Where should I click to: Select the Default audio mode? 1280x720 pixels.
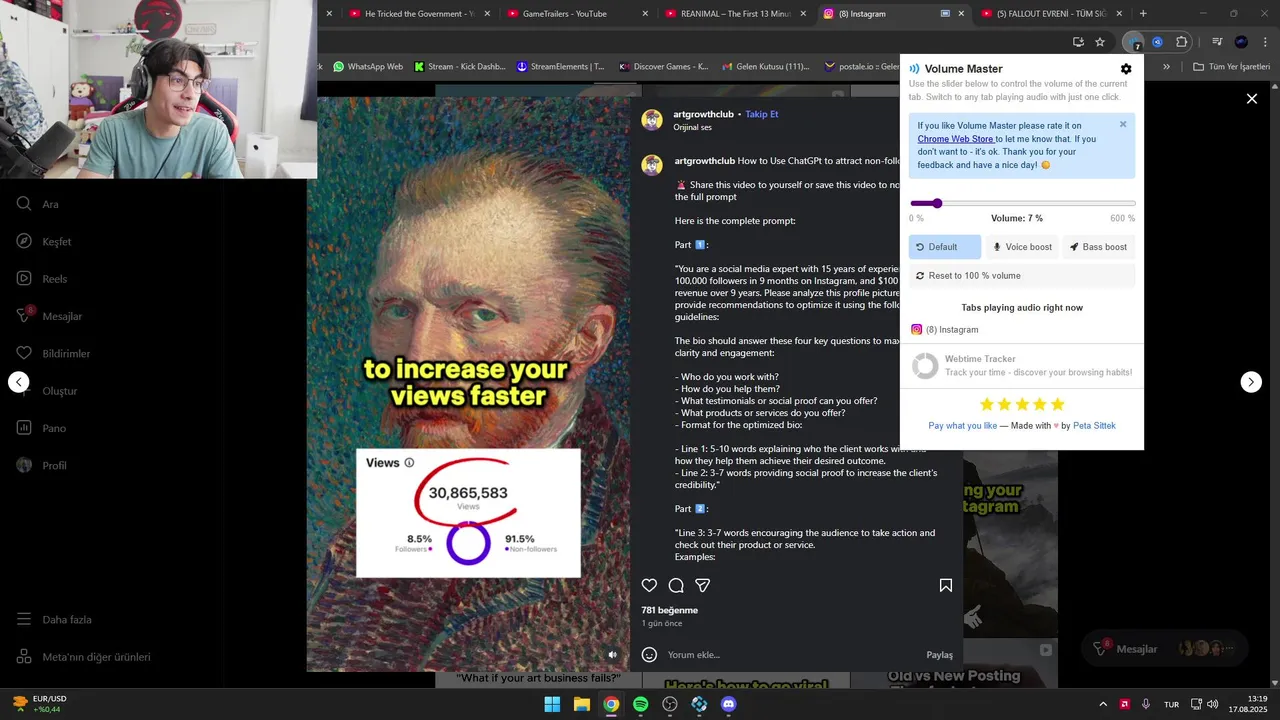[945, 247]
